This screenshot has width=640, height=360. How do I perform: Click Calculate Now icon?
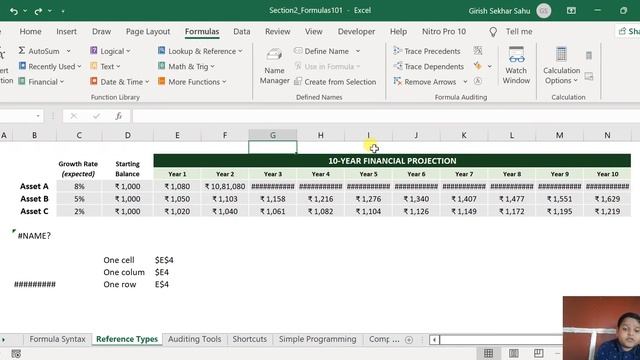pos(589,56)
